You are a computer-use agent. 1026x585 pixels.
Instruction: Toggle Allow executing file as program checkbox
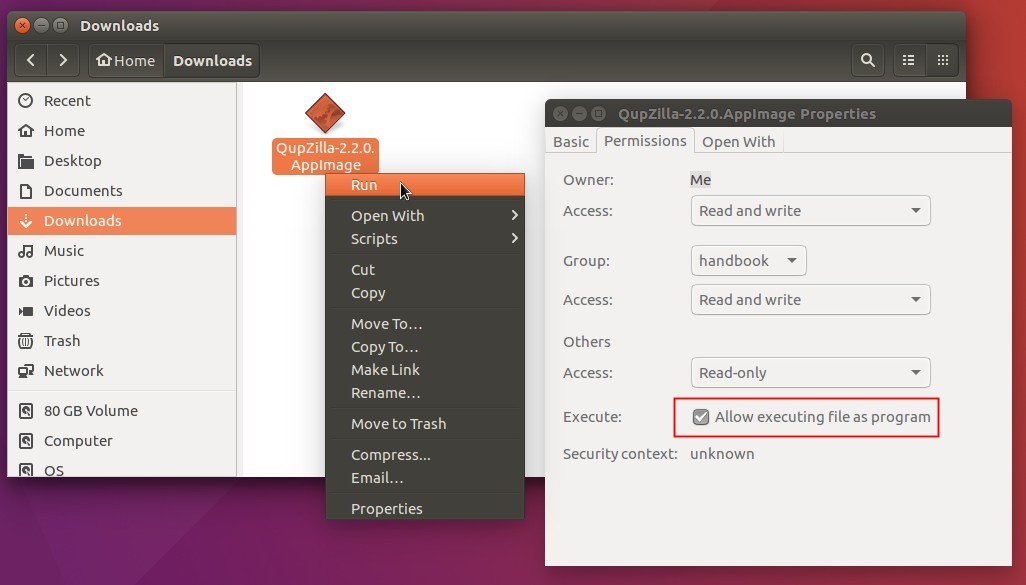pos(701,417)
